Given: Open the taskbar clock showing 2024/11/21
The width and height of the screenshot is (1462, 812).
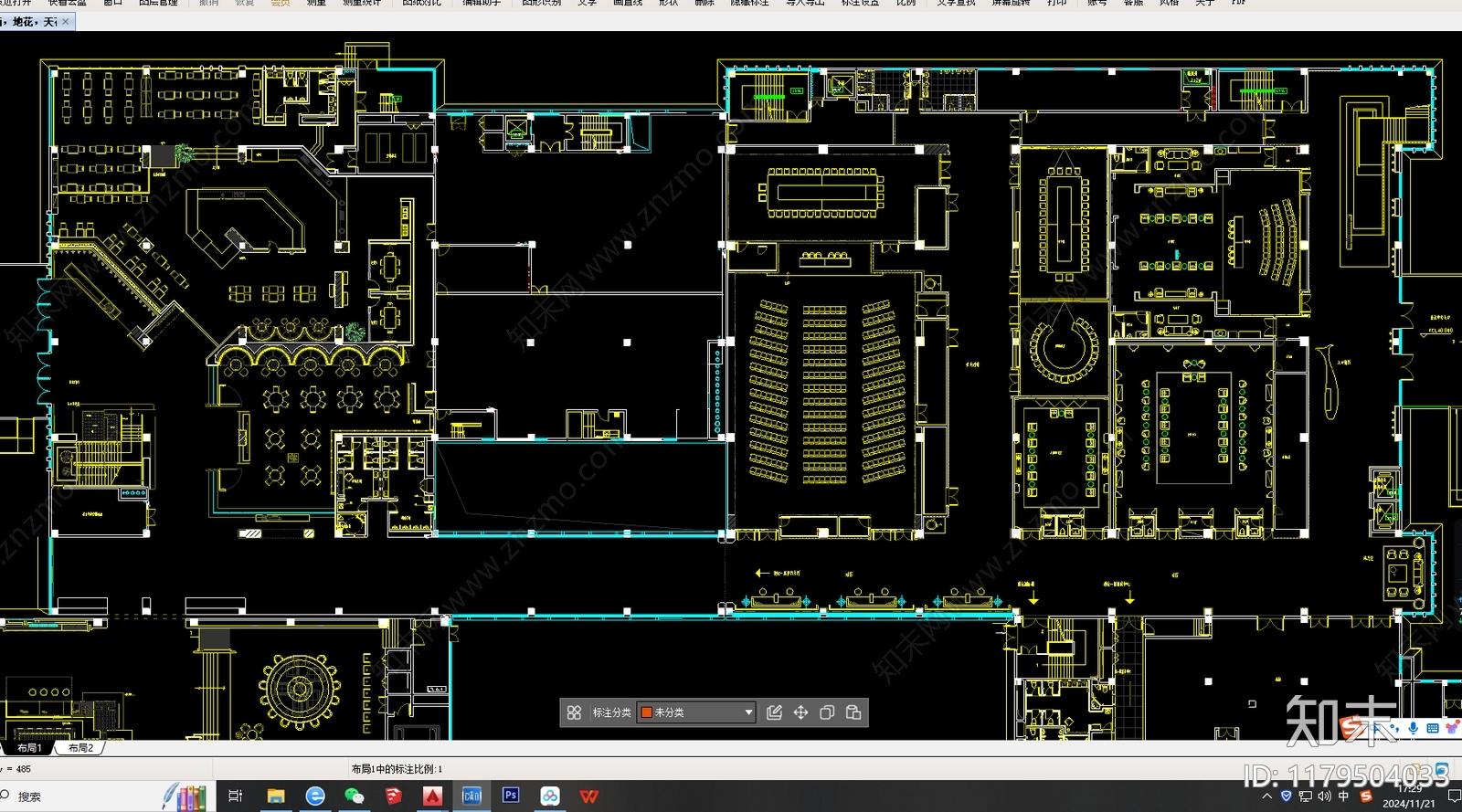Looking at the screenshot, I should [1409, 796].
